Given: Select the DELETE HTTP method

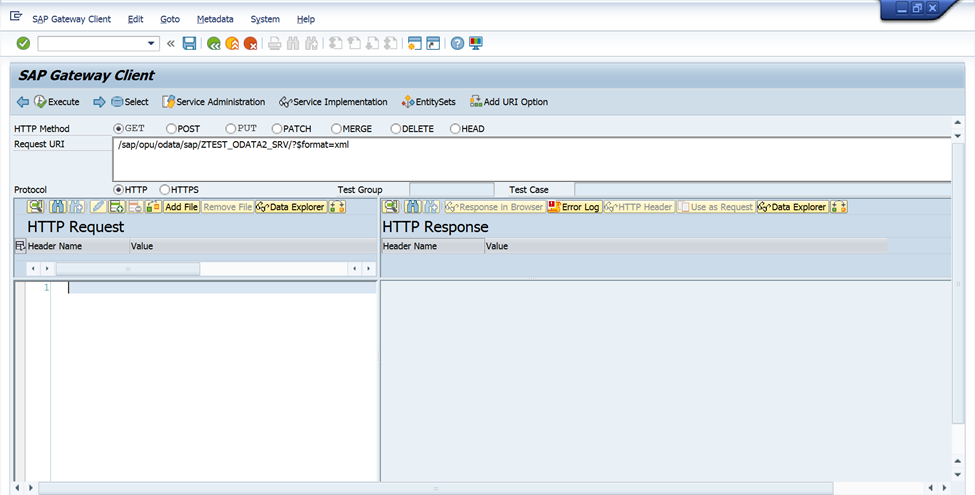Looking at the screenshot, I should click(395, 129).
